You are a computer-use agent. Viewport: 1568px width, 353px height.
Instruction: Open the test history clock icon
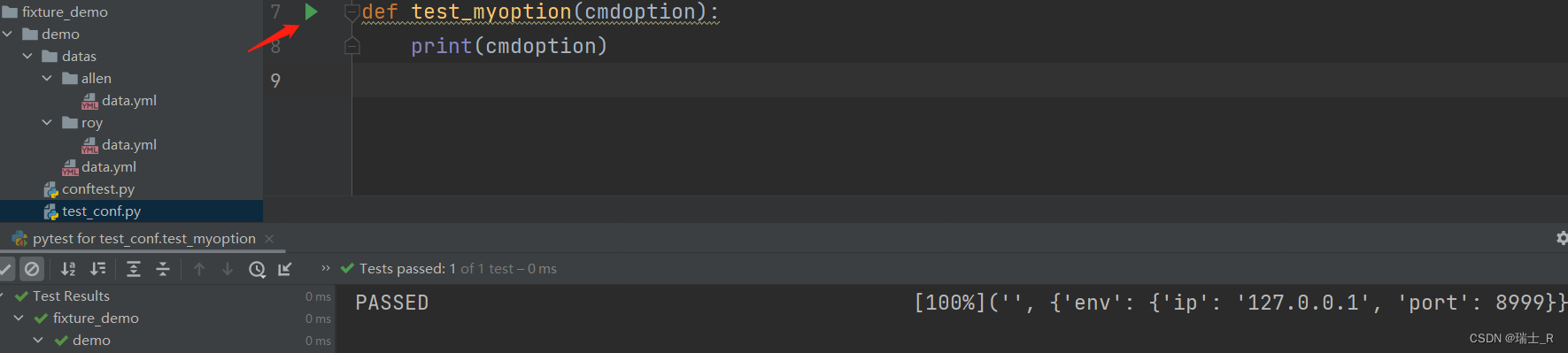[257, 269]
